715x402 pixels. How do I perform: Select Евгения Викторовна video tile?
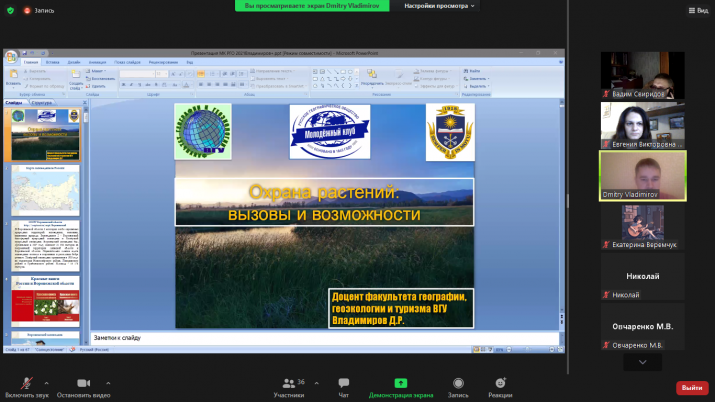pos(642,125)
